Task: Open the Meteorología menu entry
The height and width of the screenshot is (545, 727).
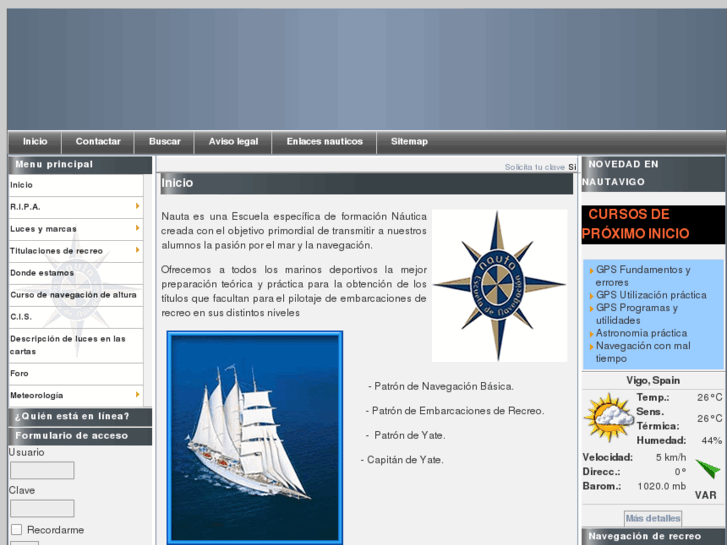Action: tap(76, 395)
